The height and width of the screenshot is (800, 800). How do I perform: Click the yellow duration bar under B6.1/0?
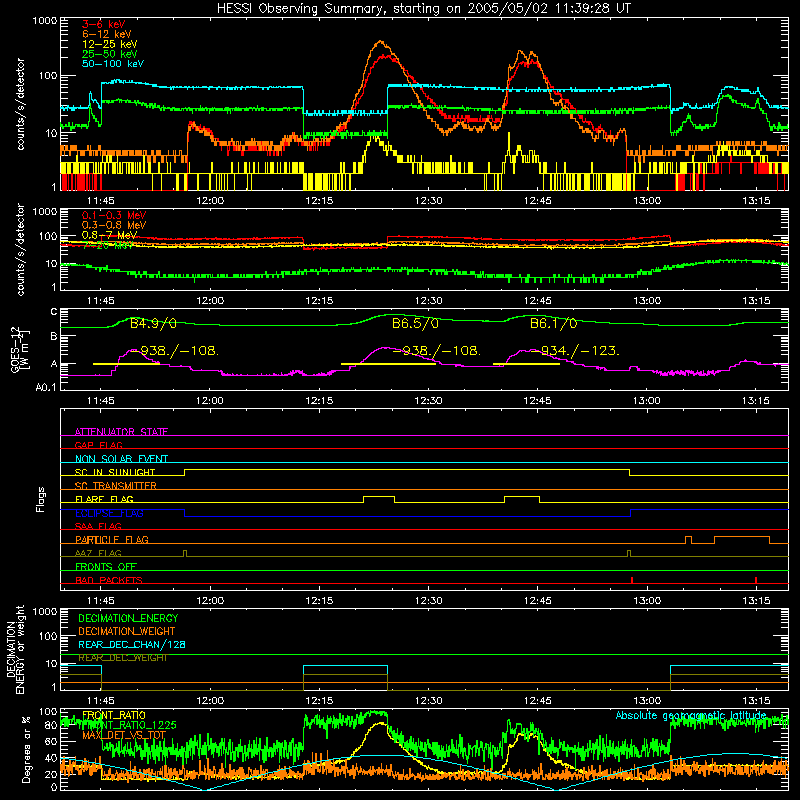[526, 364]
